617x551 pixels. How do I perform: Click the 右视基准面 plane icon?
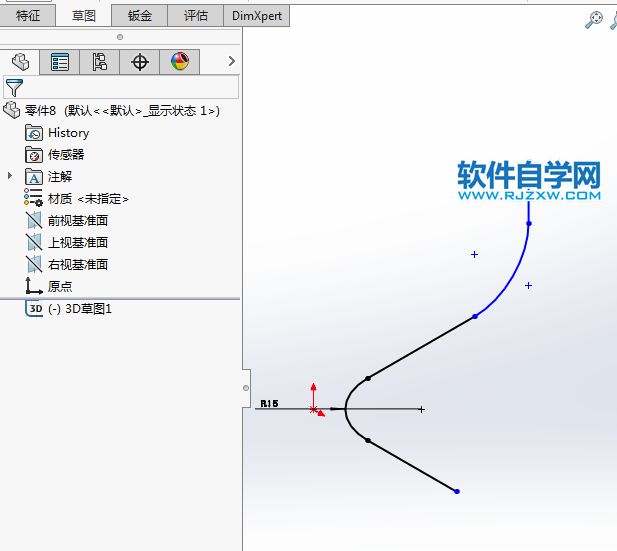point(34,264)
